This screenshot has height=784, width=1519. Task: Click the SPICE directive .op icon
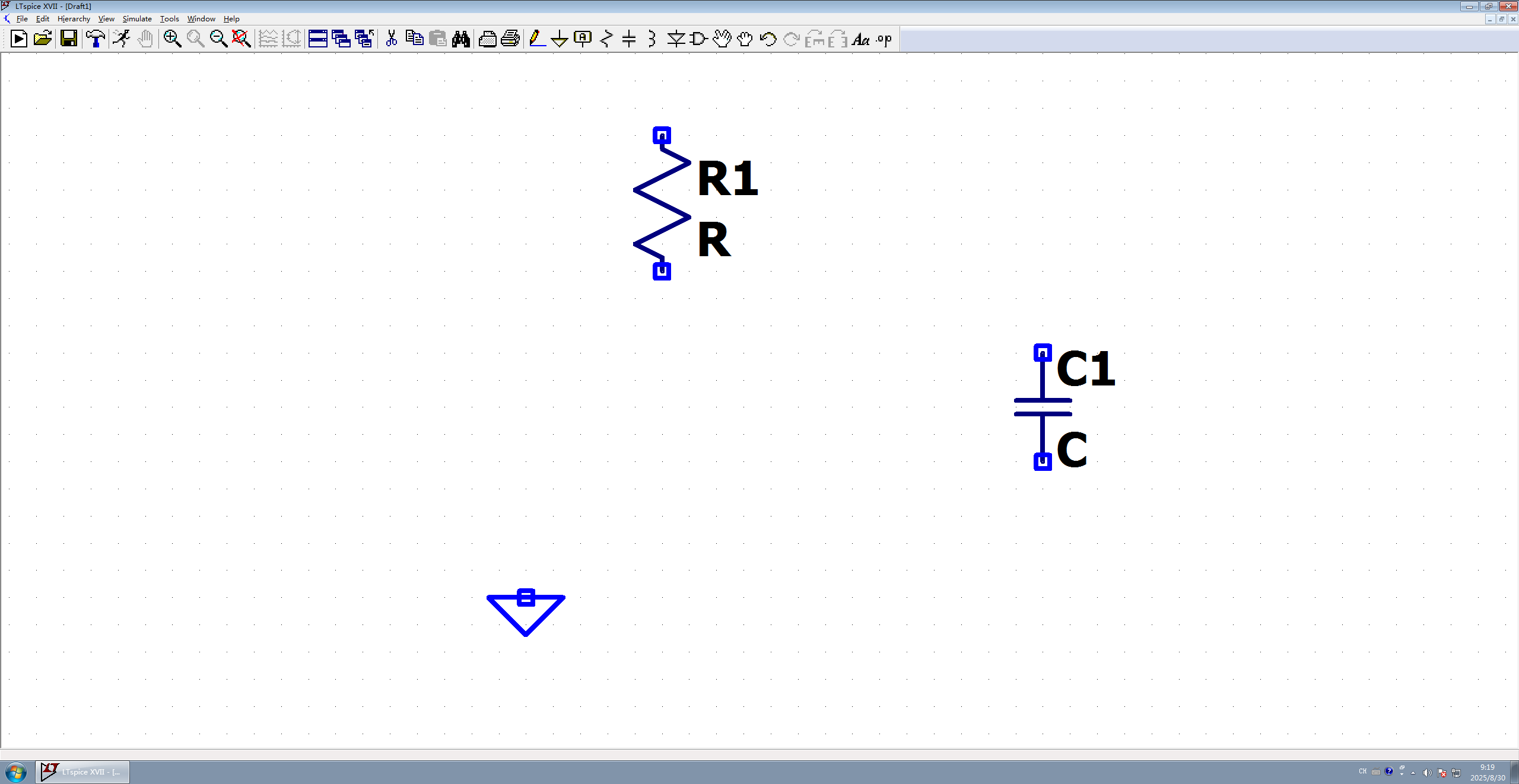[884, 39]
